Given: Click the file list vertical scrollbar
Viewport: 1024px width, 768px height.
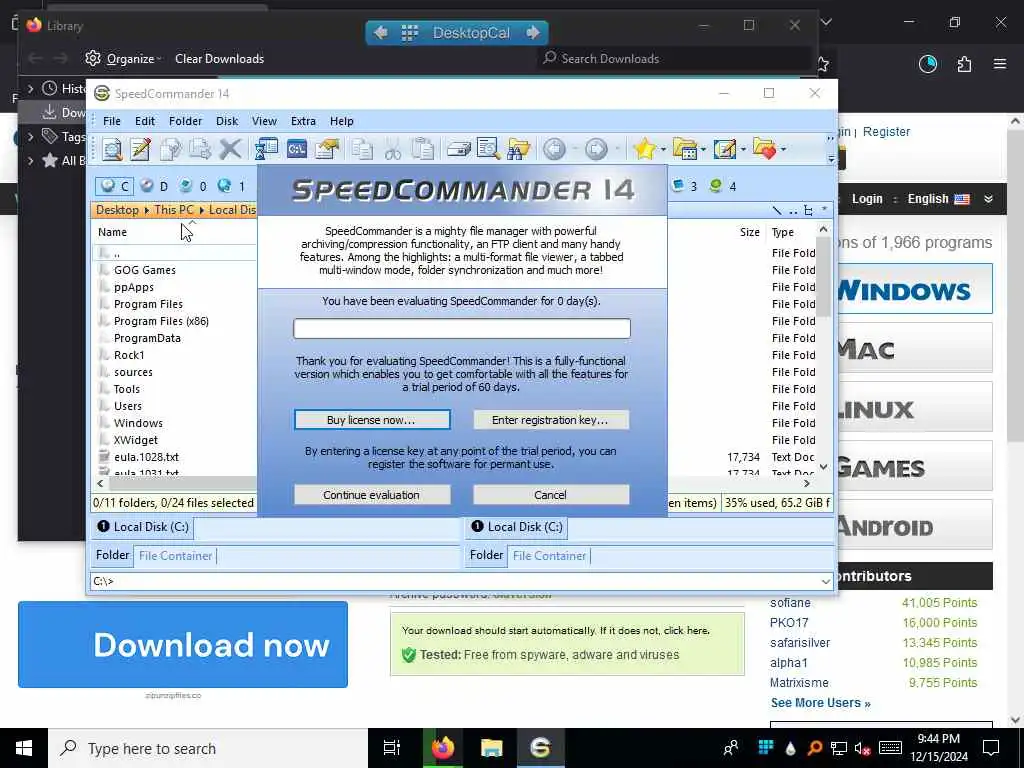Looking at the screenshot, I should [824, 278].
